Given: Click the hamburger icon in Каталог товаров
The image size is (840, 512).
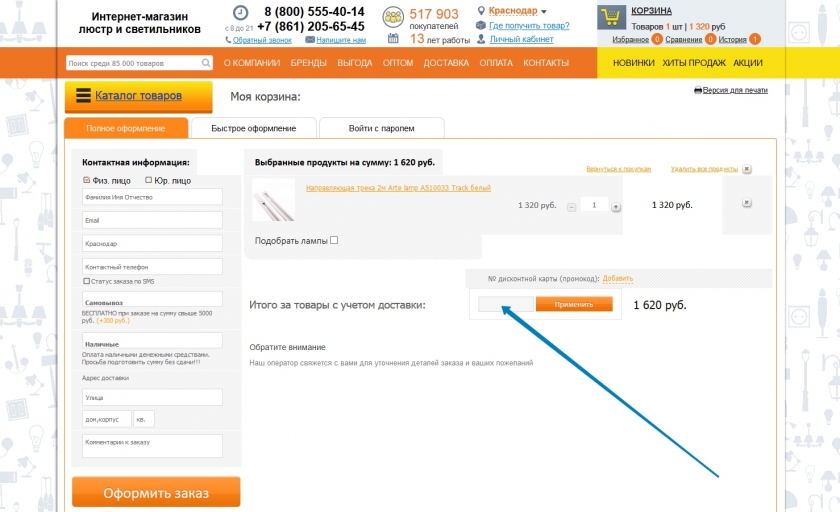Looking at the screenshot, I should [x=83, y=95].
